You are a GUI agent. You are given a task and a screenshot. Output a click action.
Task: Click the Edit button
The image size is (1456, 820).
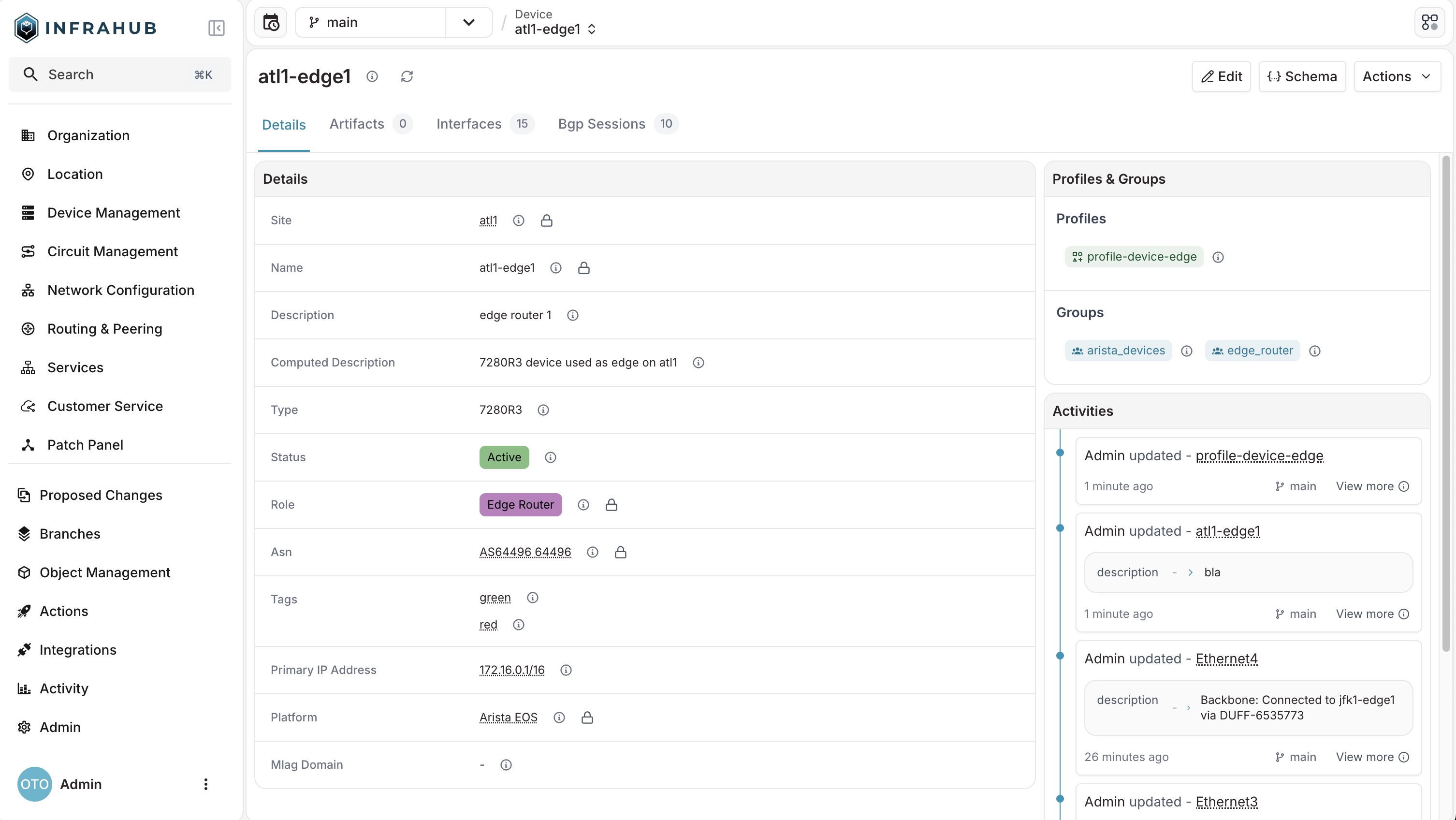pyautogui.click(x=1221, y=76)
